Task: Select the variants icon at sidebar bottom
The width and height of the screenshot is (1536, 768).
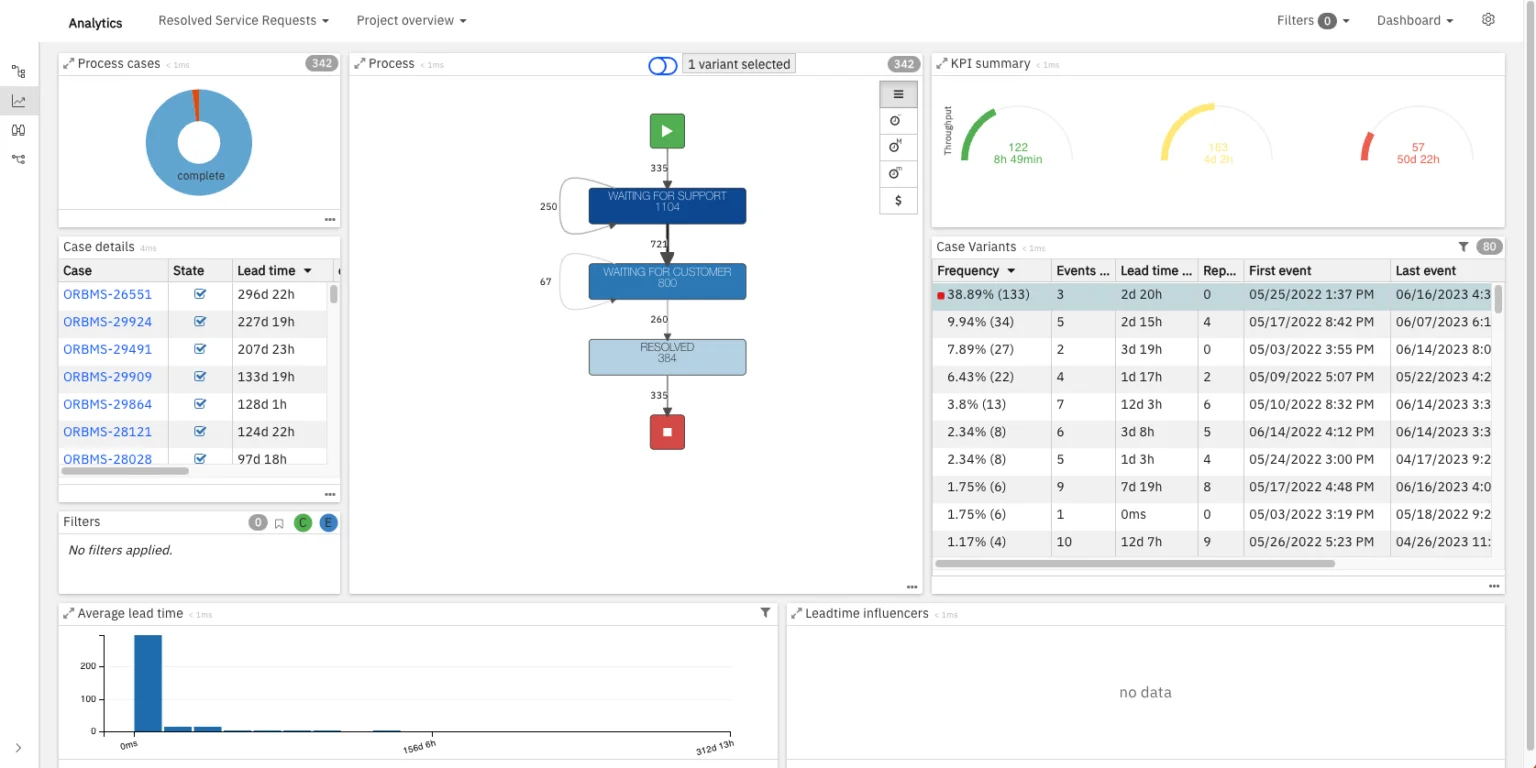Action: [x=17, y=158]
